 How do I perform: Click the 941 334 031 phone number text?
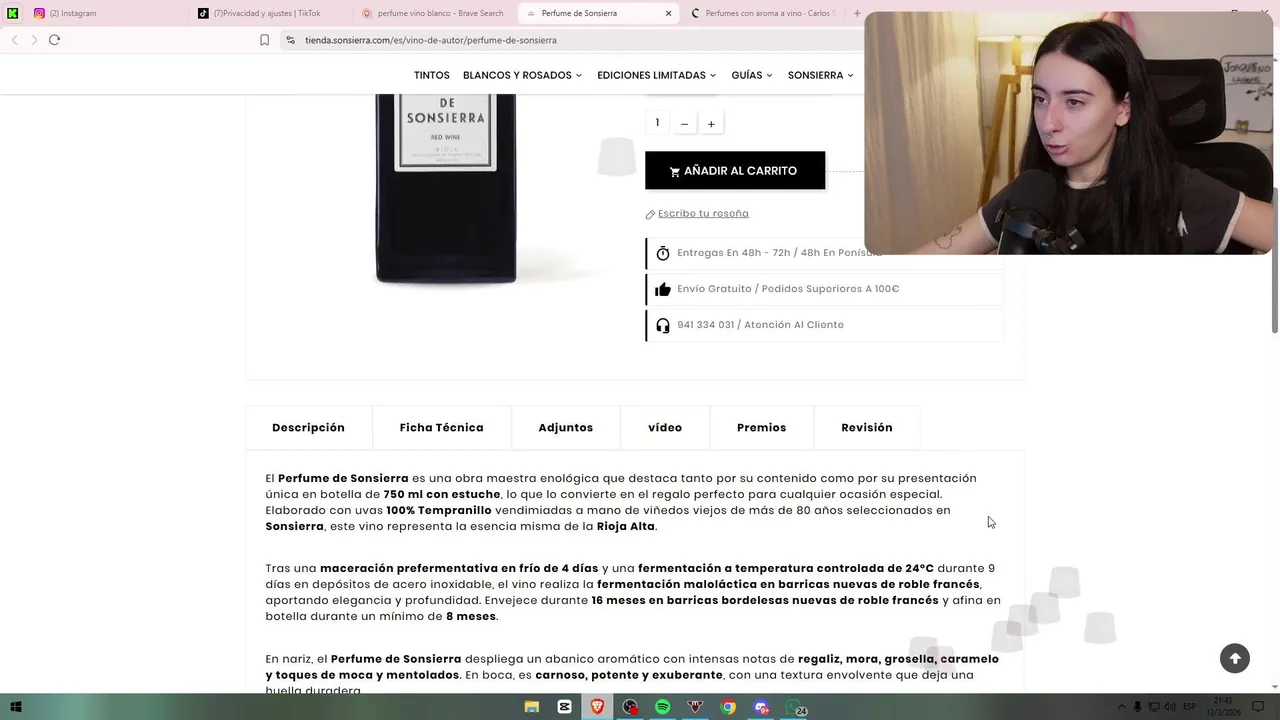[705, 325]
